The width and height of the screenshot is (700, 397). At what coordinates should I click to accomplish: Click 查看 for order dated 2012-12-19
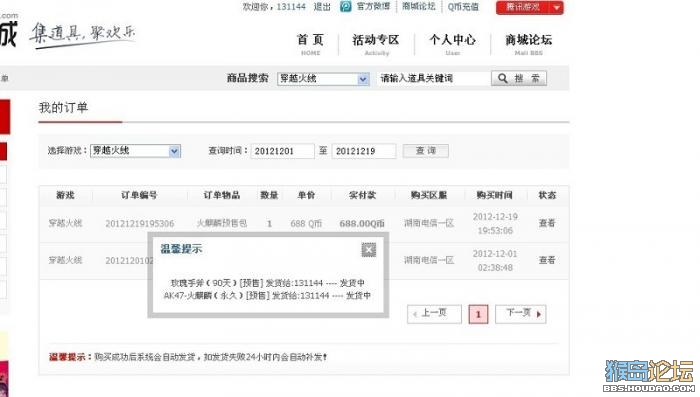[x=547, y=223]
